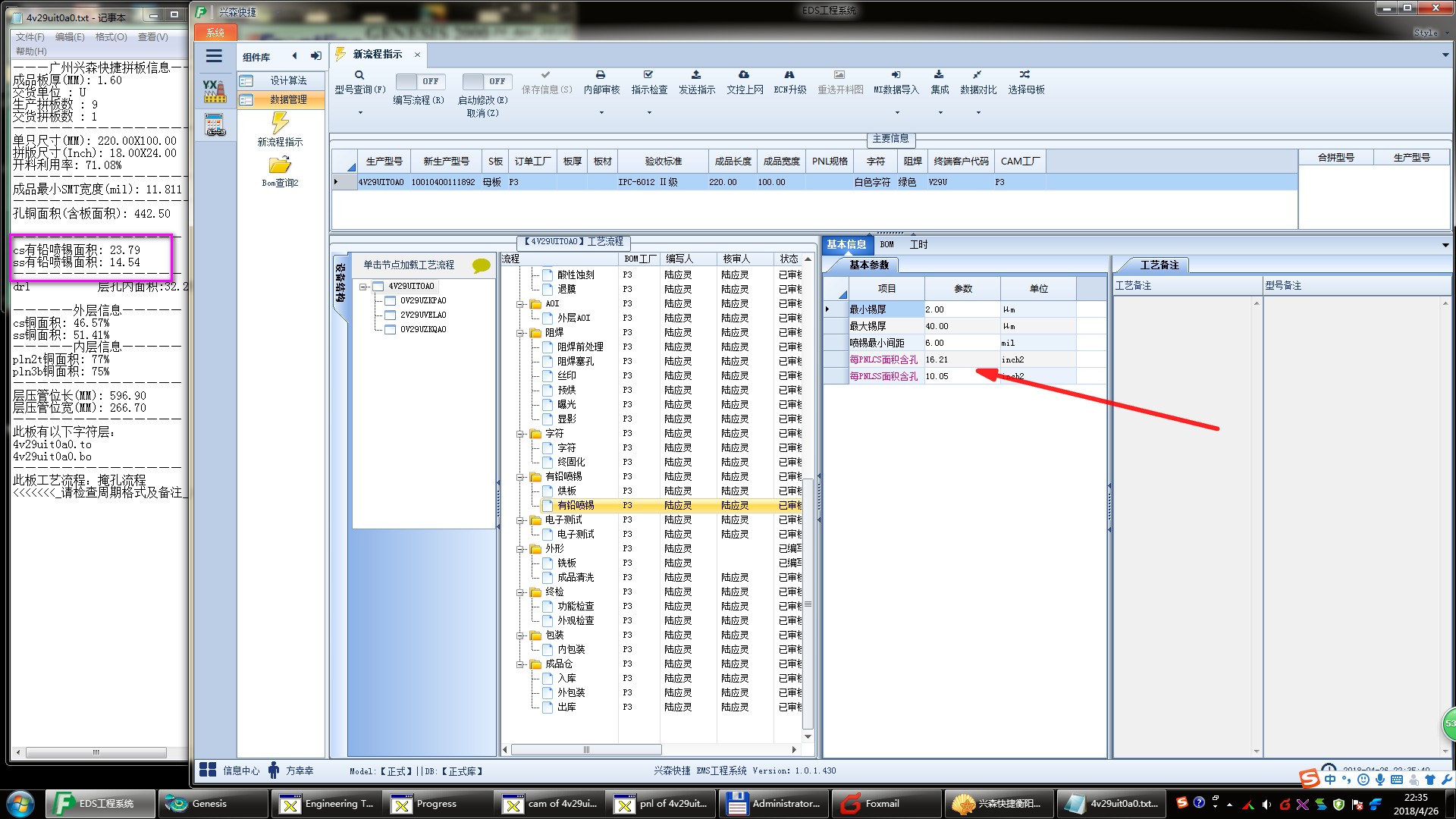Collapse 有铅喷锡 folder in process tree
This screenshot has width=1456, height=819.
(522, 477)
